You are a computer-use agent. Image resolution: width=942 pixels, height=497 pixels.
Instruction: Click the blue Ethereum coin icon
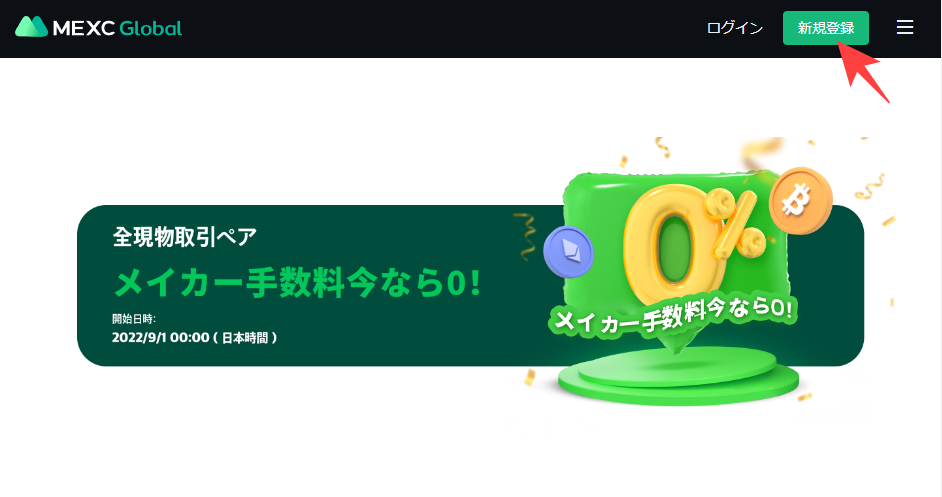[x=568, y=252]
